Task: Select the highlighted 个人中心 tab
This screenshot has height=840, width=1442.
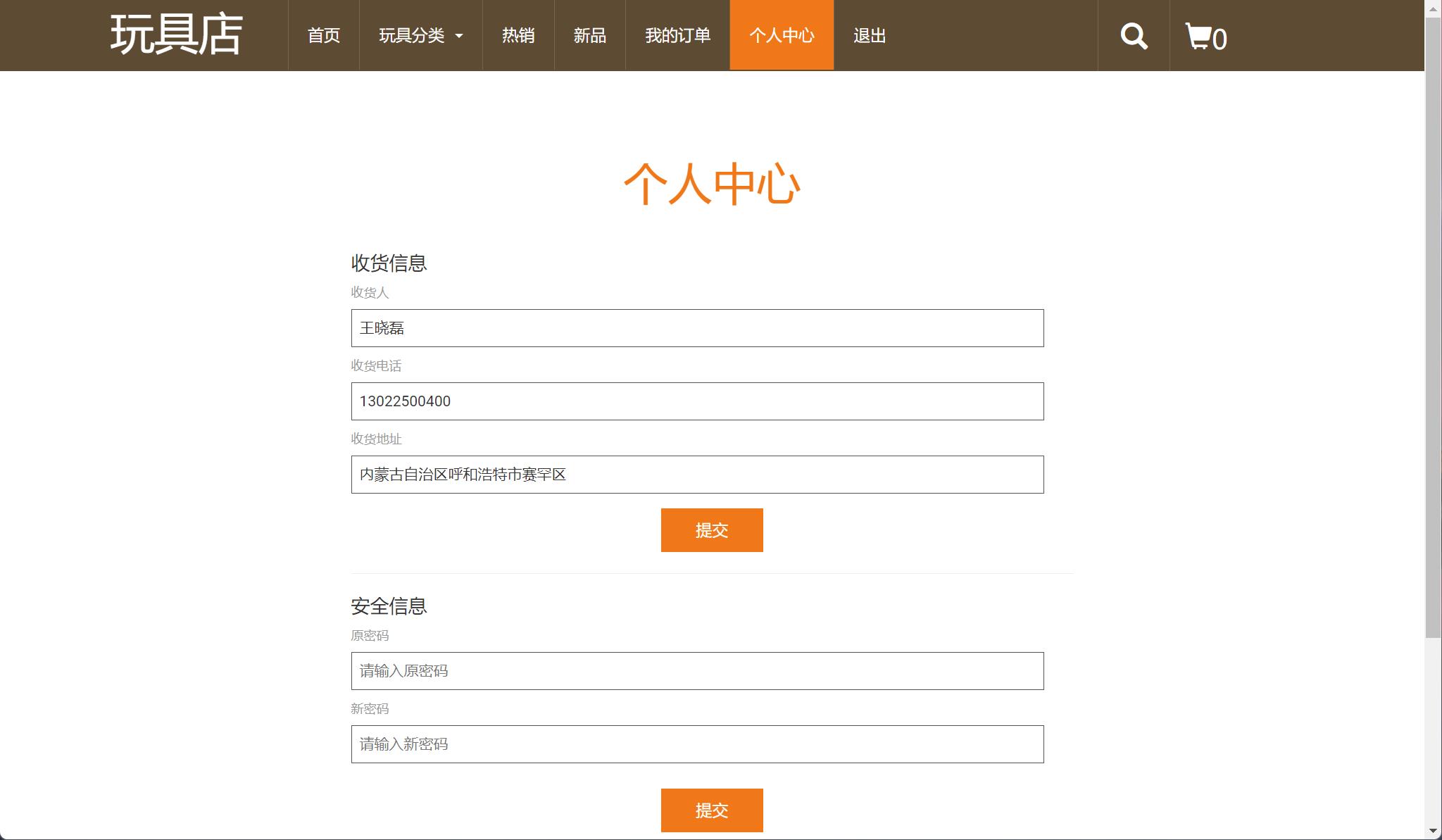Action: (x=782, y=35)
